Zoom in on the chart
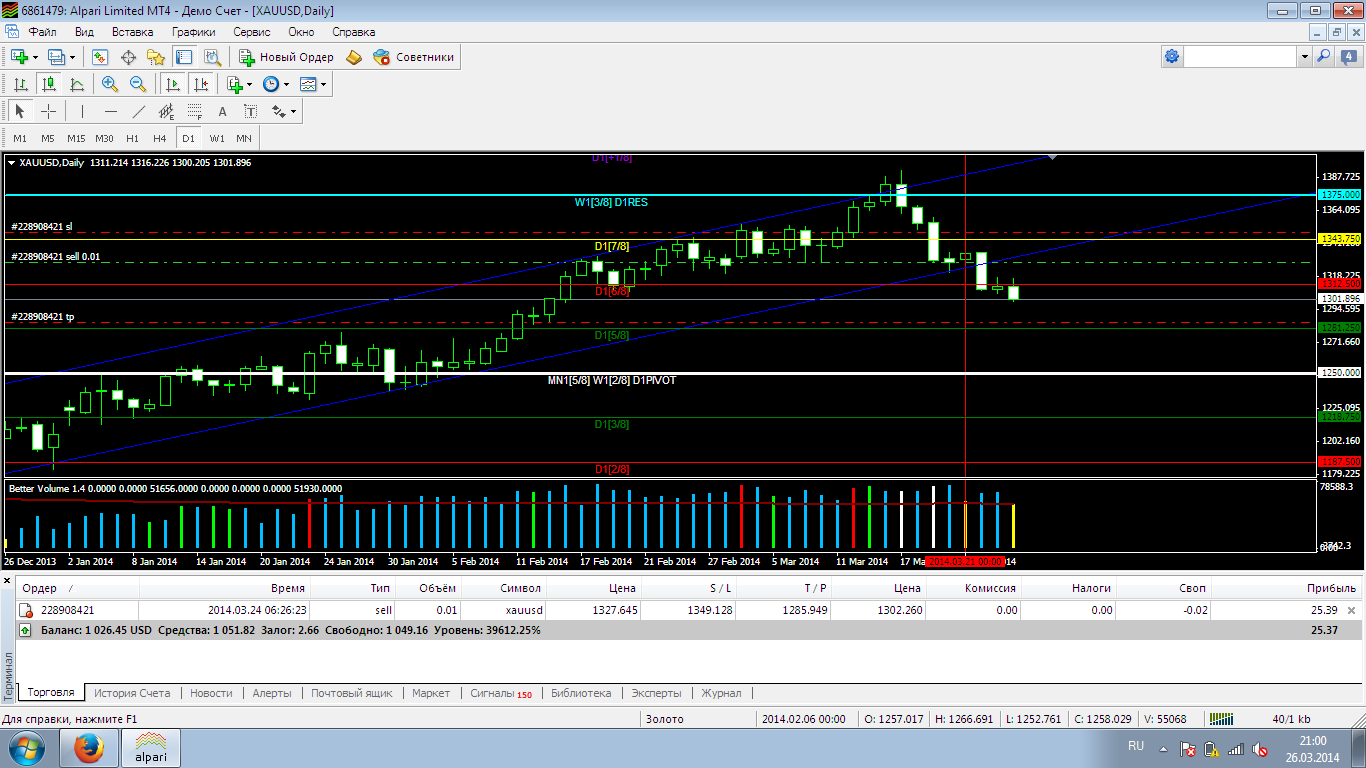Screen dimensions: 1366x768 tap(110, 84)
